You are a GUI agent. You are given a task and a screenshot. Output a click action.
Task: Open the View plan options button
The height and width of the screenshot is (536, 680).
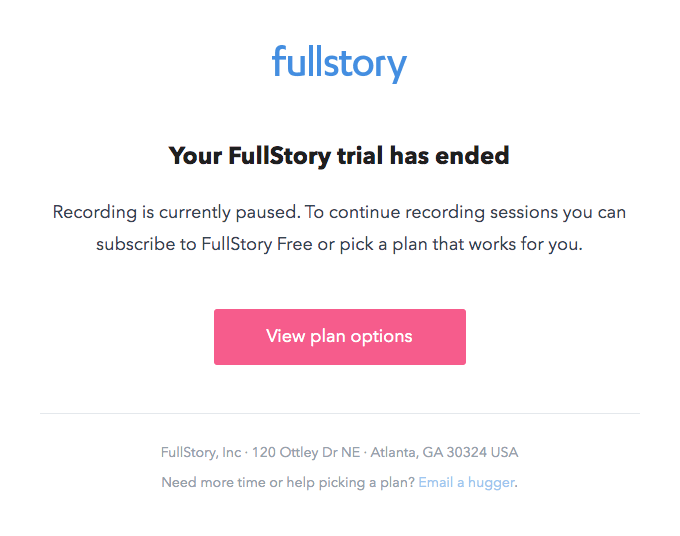339,336
